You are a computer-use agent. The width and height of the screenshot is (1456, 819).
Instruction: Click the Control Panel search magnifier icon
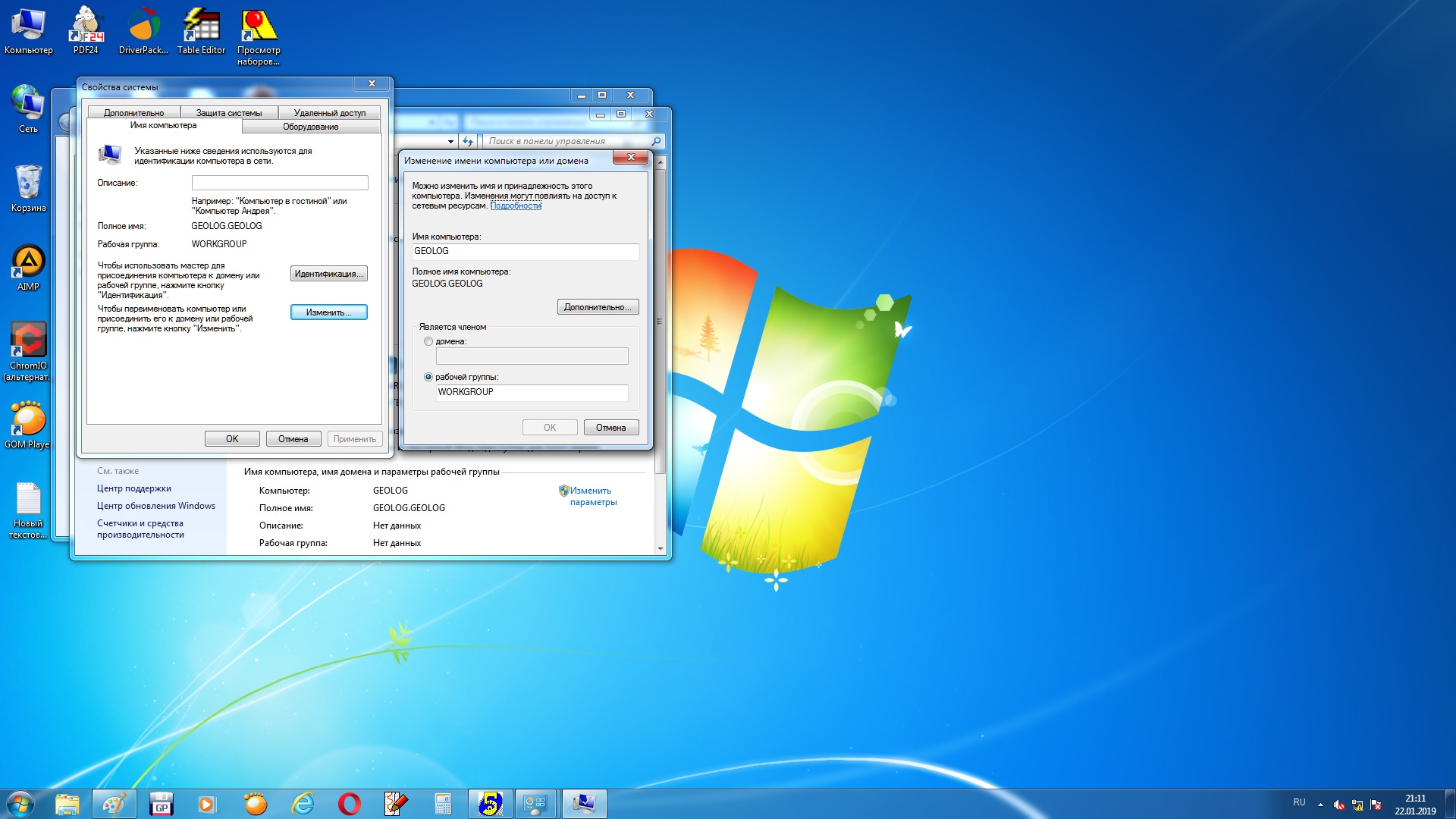(656, 141)
